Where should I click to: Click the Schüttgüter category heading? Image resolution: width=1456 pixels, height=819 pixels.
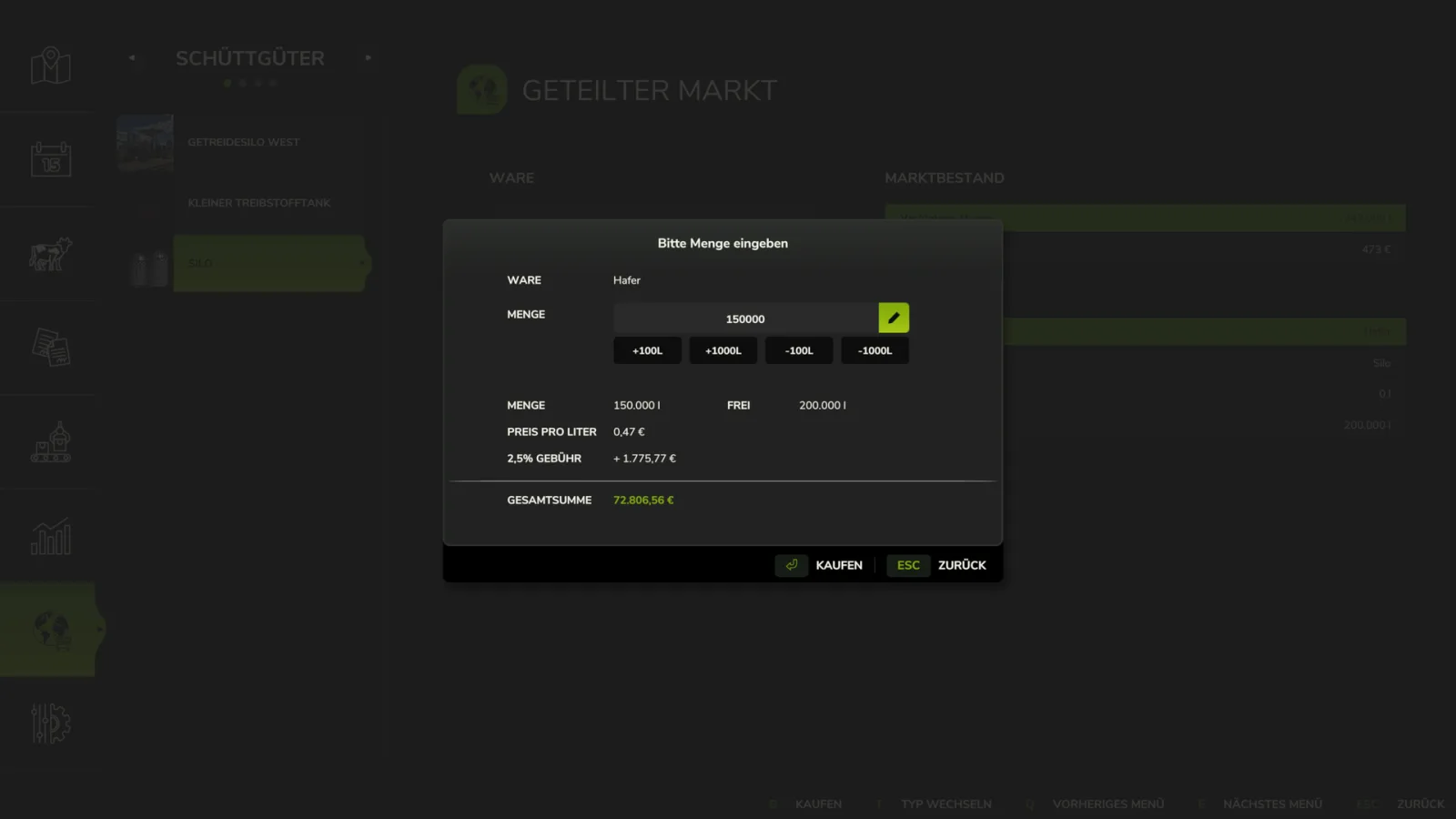[x=250, y=58]
